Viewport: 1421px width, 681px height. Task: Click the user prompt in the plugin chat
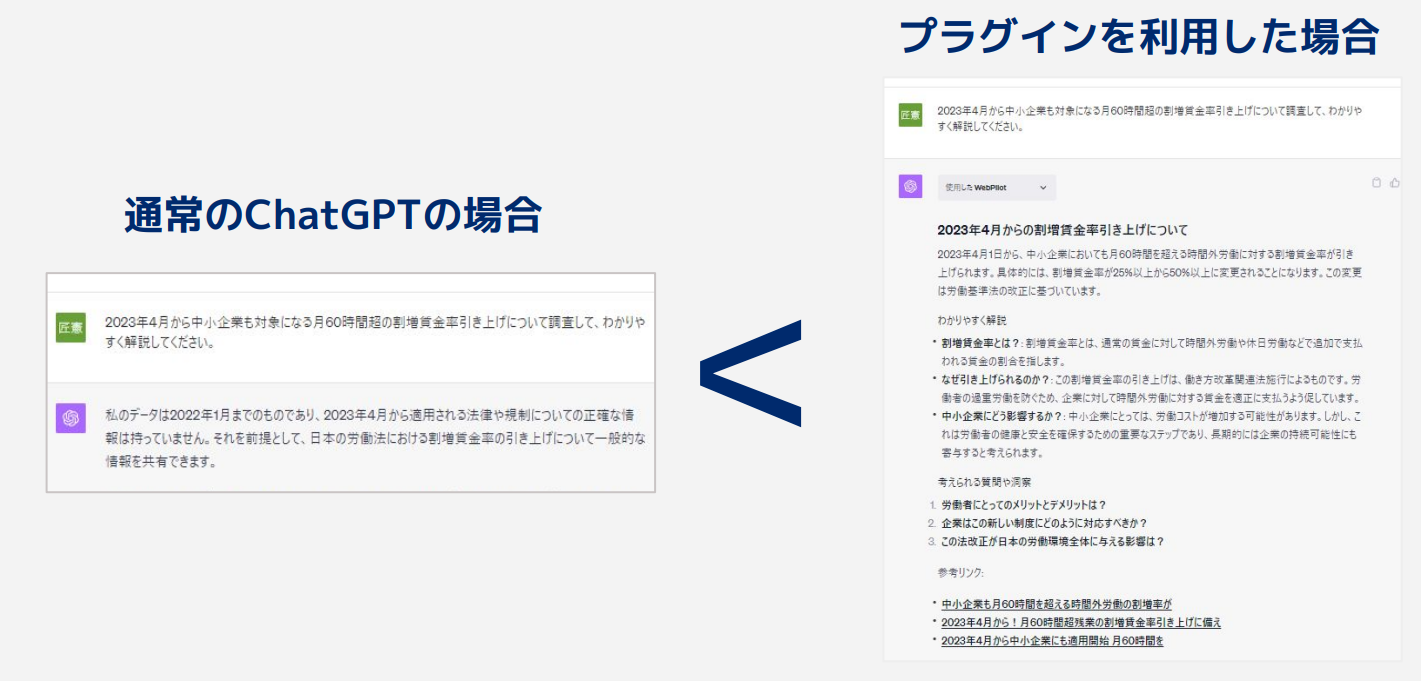(1149, 118)
